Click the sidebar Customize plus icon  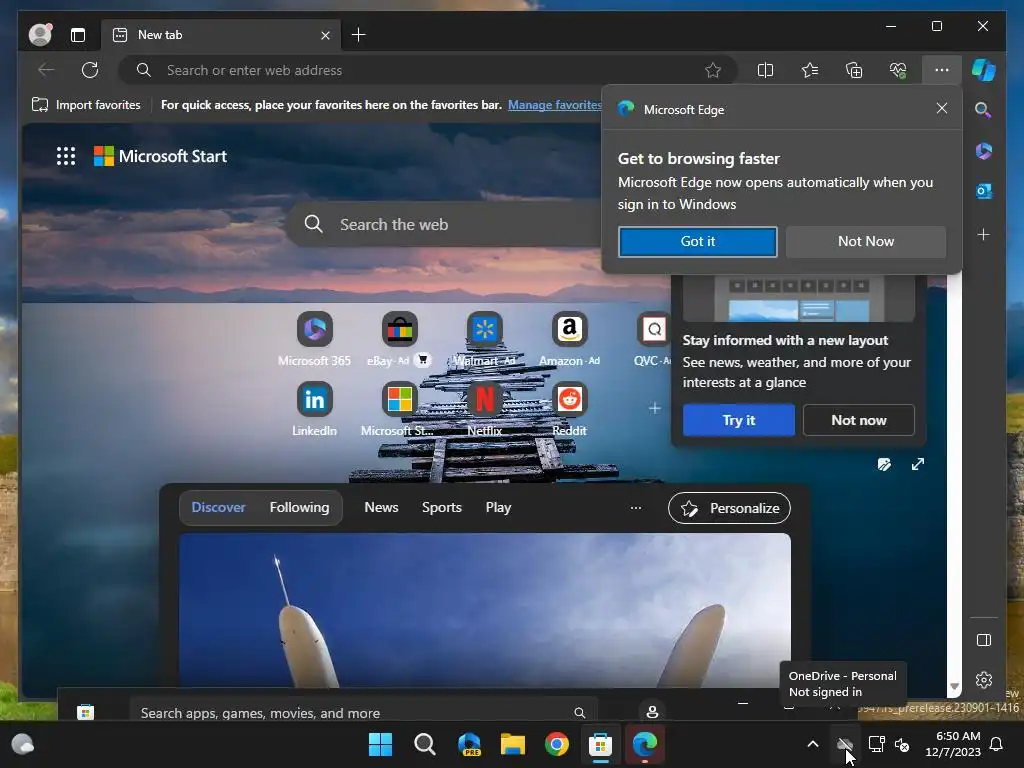click(x=984, y=234)
